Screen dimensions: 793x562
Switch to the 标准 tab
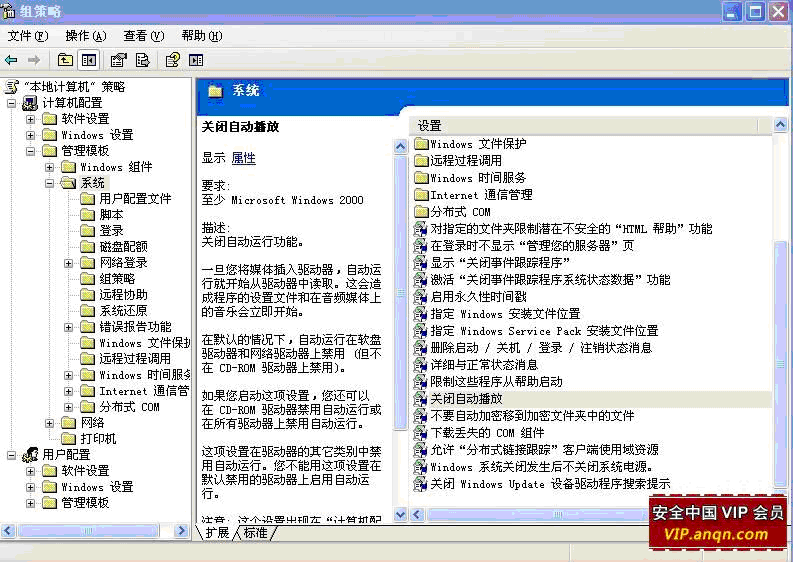coord(256,533)
